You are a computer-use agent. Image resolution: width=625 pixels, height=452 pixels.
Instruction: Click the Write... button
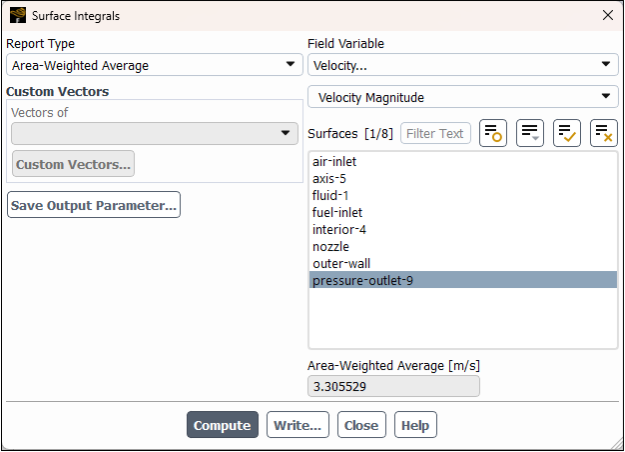[x=298, y=425]
